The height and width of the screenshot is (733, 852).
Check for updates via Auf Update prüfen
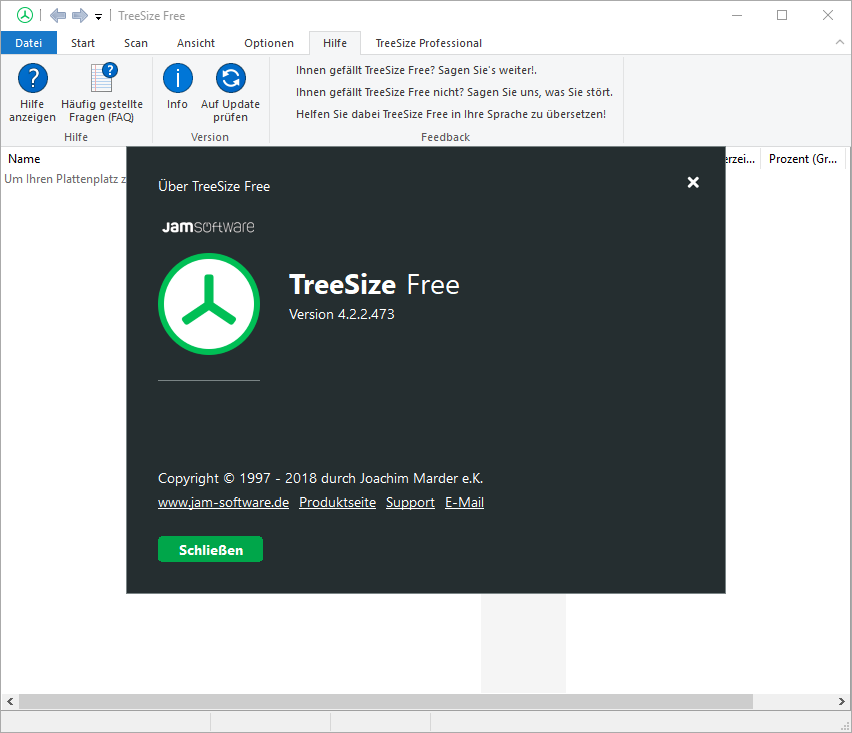[230, 92]
